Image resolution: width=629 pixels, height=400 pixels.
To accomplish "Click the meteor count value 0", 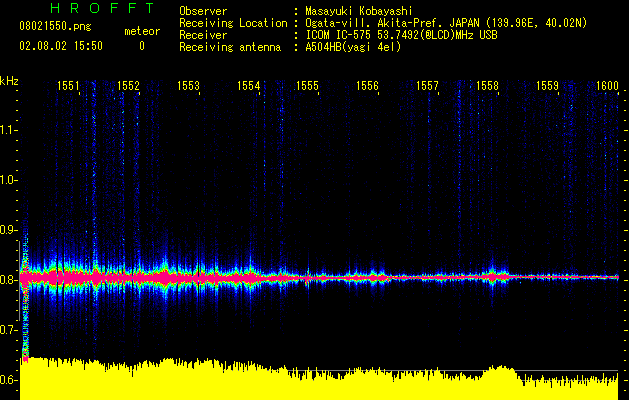I will [x=142, y=46].
